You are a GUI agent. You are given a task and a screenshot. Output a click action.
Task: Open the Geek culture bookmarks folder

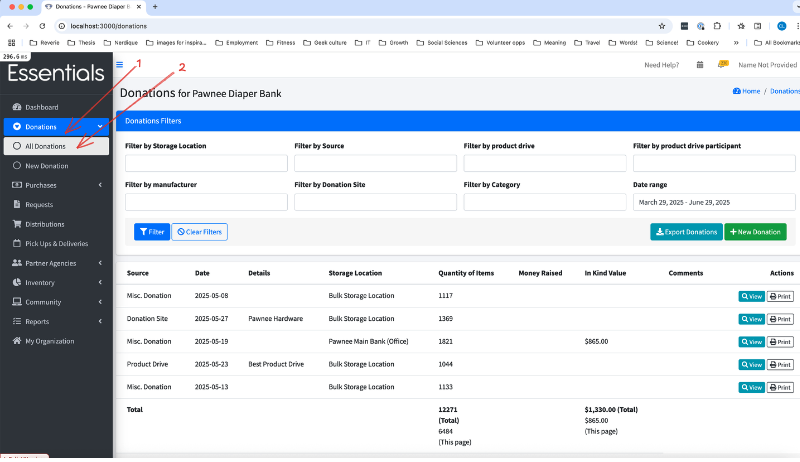(x=325, y=43)
